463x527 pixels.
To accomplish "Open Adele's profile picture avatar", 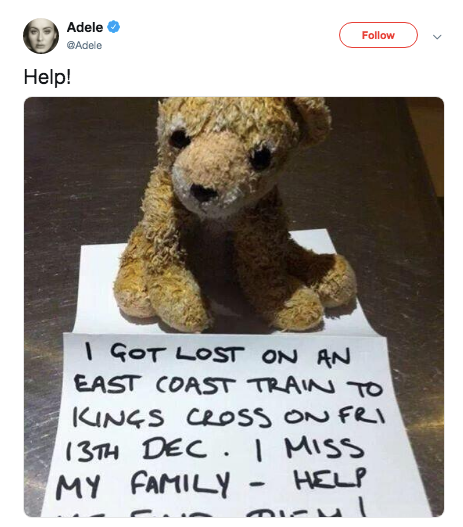I will [x=41, y=36].
